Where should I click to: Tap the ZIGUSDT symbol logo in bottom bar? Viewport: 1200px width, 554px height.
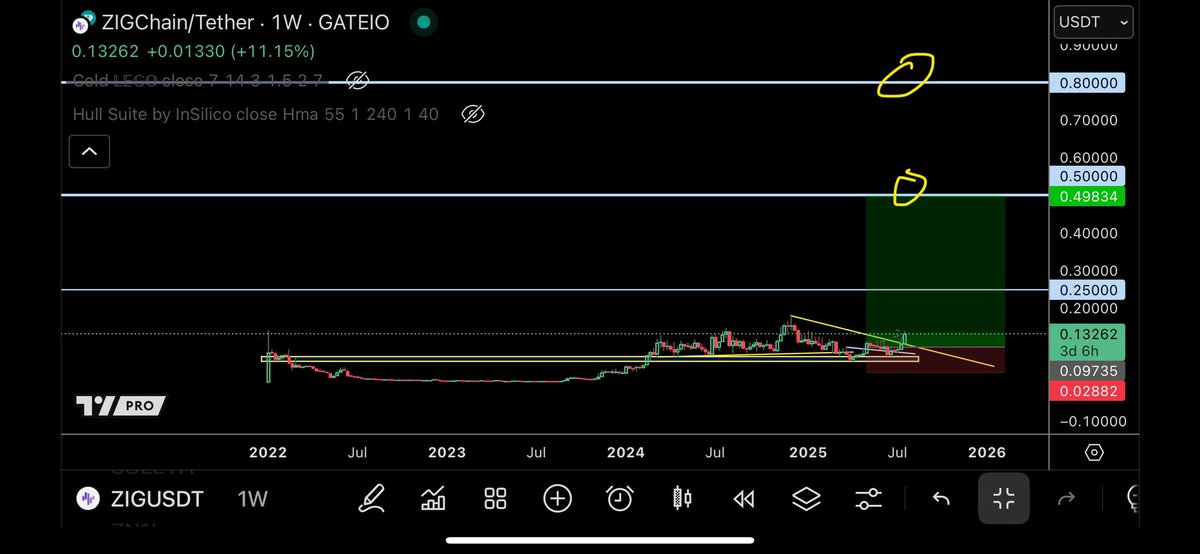[88, 498]
